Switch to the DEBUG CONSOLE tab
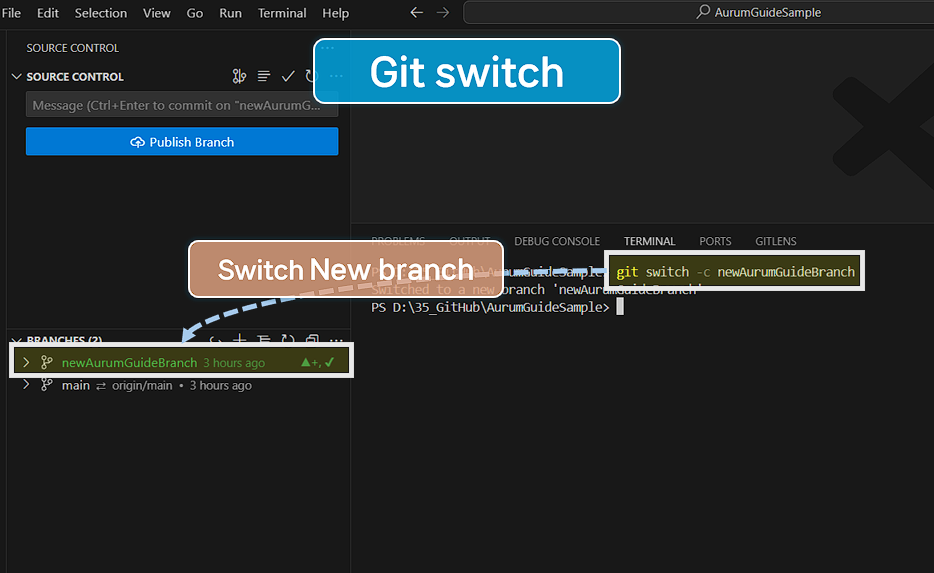Screen dimensions: 934x573 coord(557,241)
